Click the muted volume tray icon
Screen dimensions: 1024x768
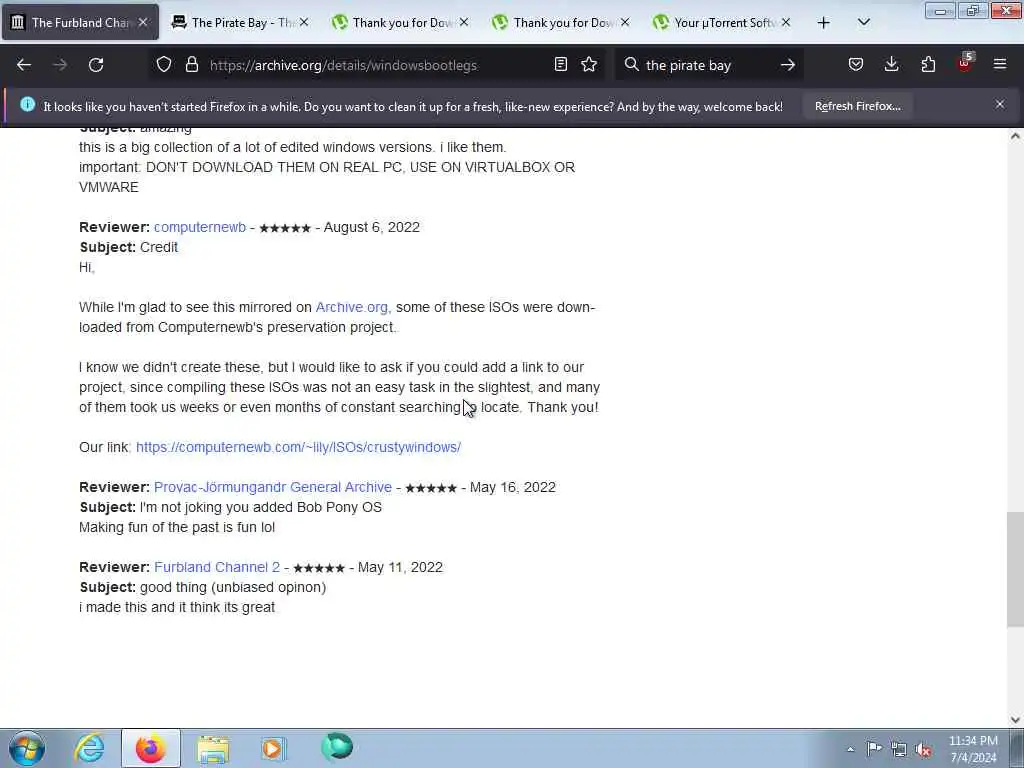click(x=923, y=749)
